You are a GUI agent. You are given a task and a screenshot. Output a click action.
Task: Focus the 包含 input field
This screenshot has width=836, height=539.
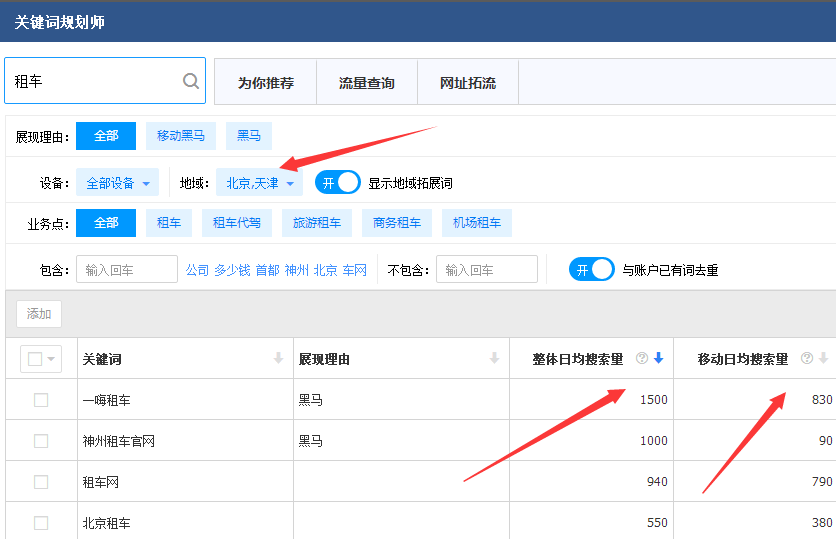pyautogui.click(x=127, y=269)
